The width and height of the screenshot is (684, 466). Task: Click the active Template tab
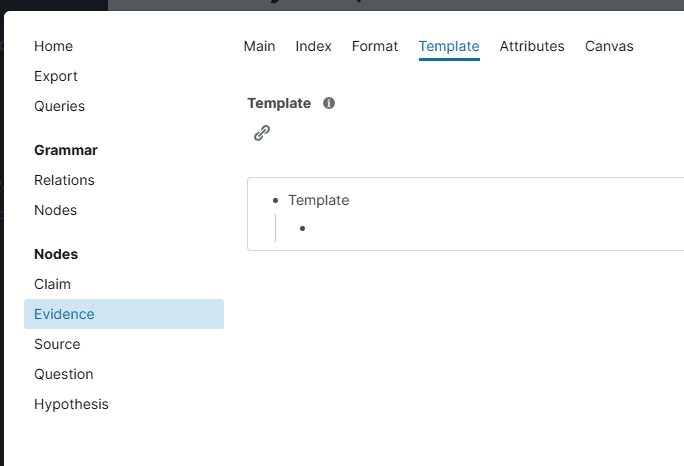point(449,46)
